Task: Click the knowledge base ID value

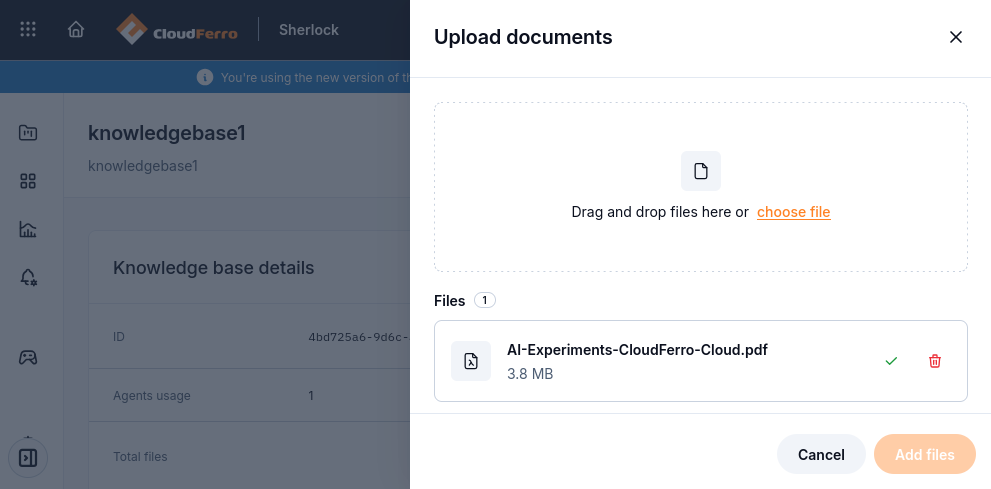Action: [x=359, y=337]
